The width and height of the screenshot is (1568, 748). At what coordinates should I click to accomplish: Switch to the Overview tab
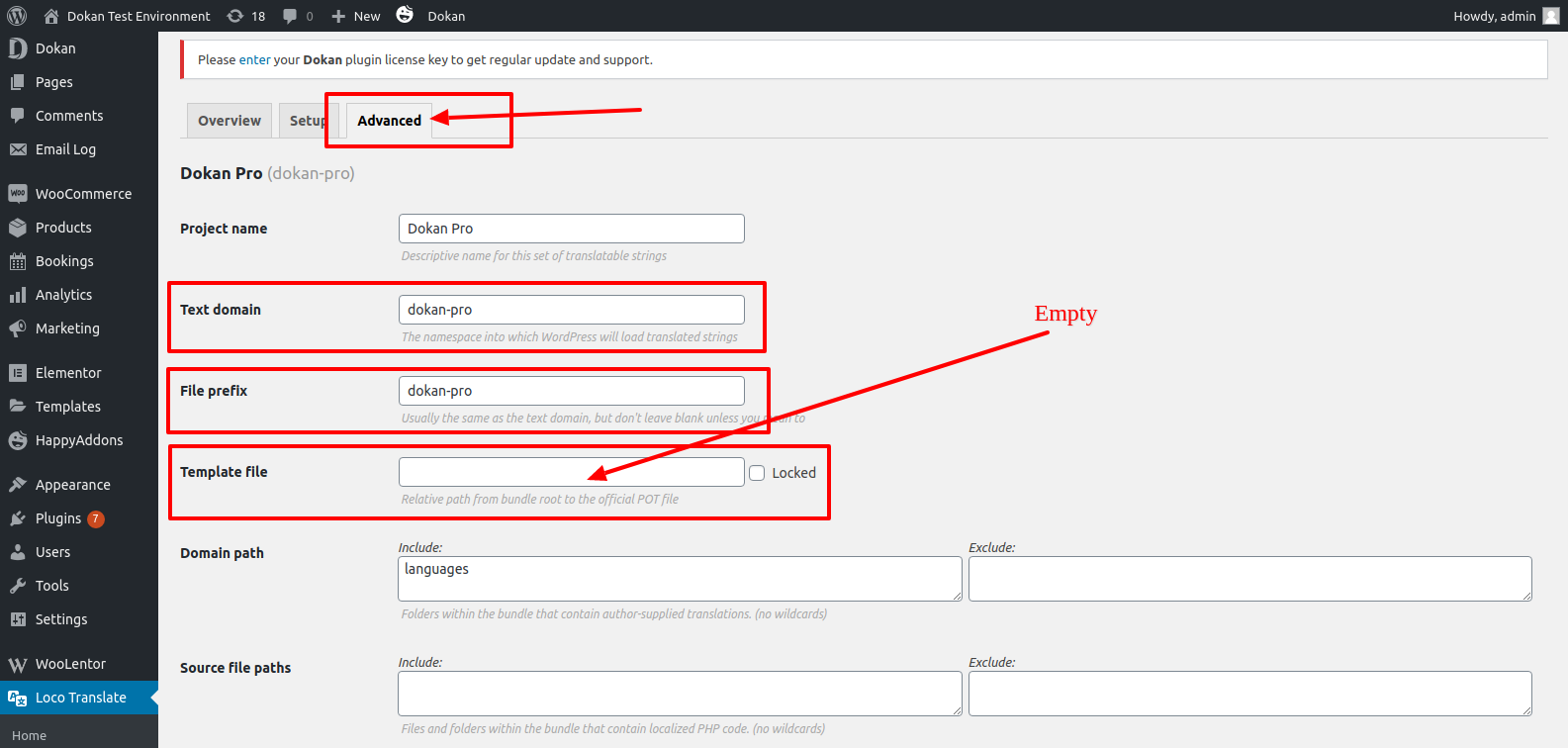(230, 121)
